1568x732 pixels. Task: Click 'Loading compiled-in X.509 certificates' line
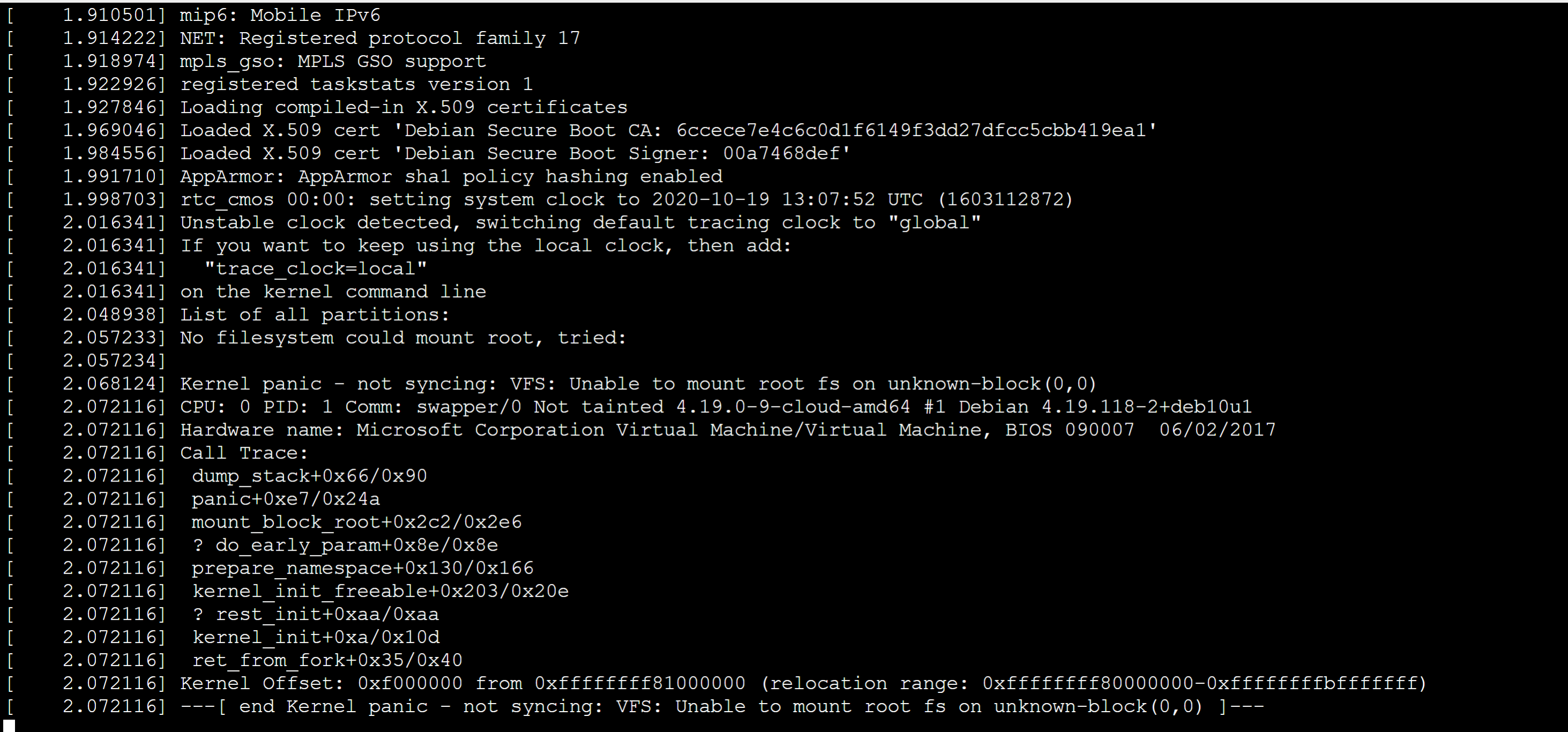(404, 107)
